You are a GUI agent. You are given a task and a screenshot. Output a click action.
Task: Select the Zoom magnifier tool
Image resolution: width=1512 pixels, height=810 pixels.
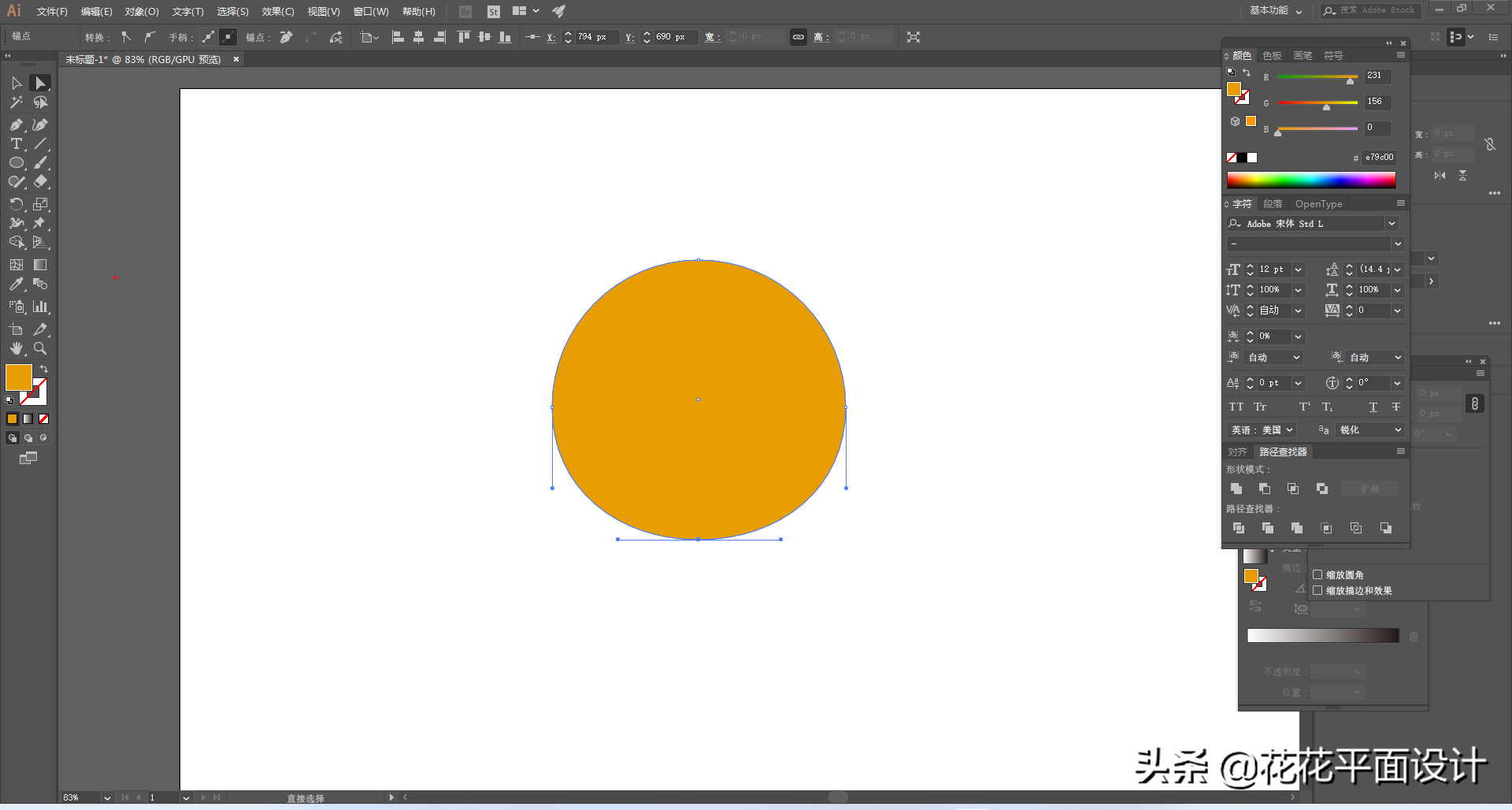pyautogui.click(x=40, y=348)
